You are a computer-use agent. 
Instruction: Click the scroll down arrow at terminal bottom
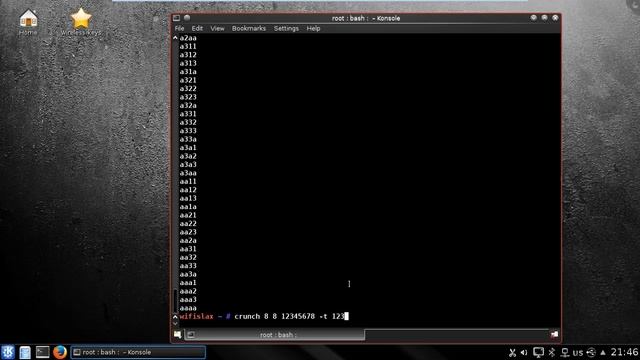(175, 323)
